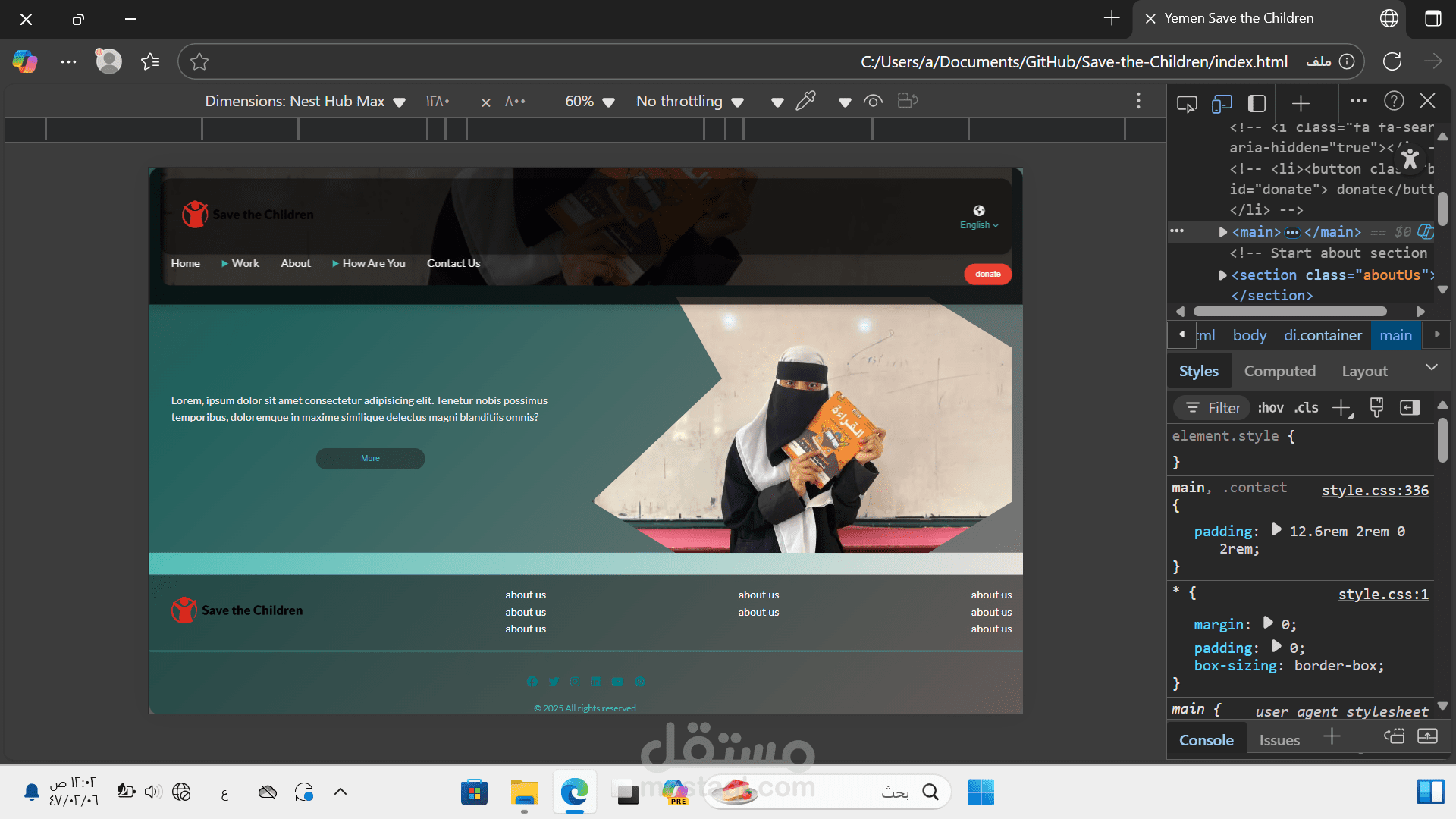
Task: Toggle device emulation mode icon
Action: [1222, 103]
